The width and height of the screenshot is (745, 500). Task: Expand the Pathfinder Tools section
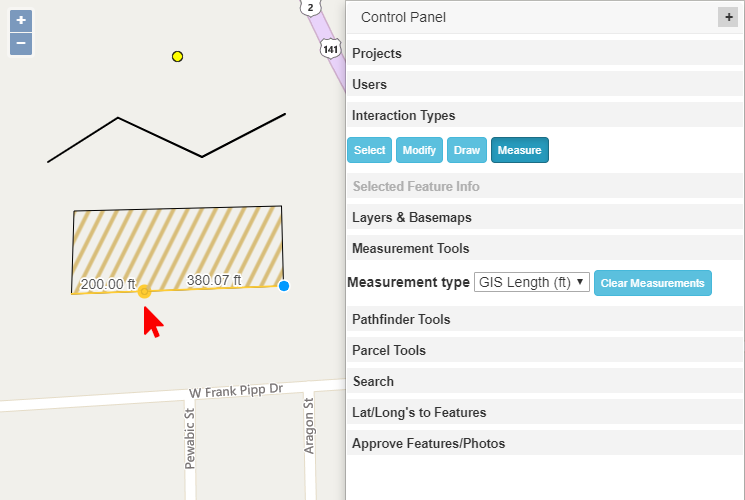pos(401,320)
